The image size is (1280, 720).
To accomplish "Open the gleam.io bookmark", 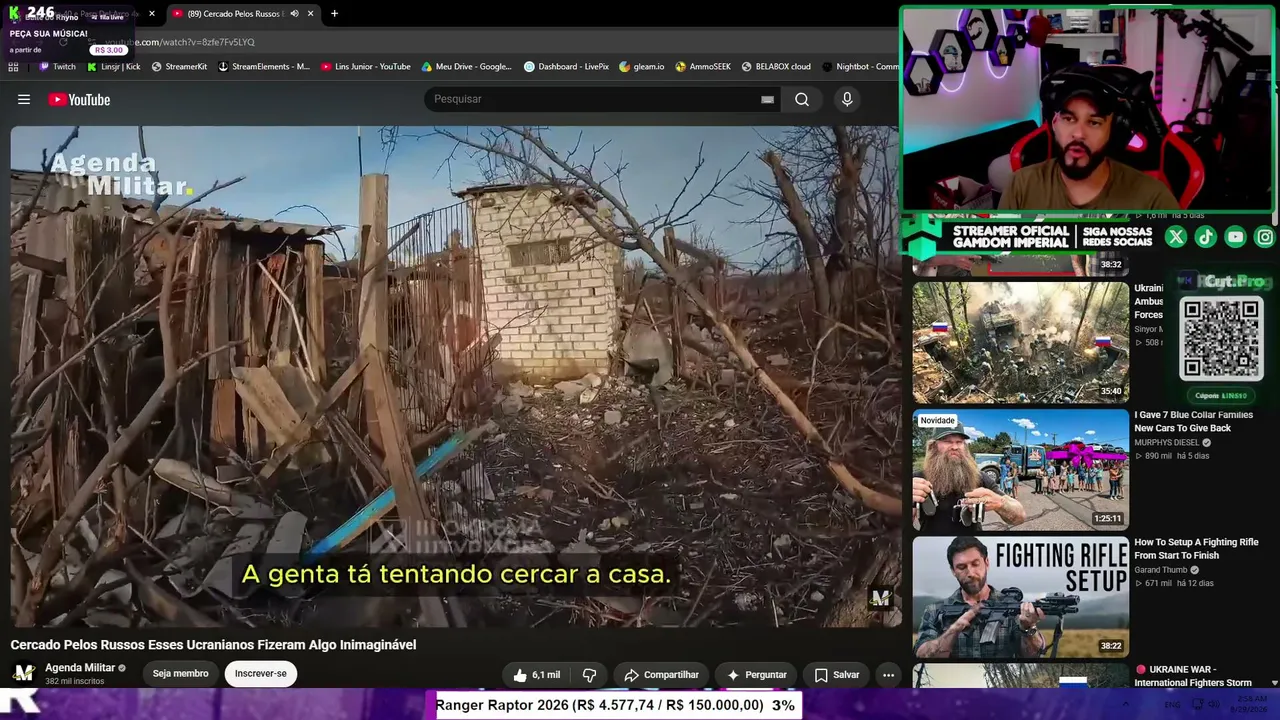I will coord(641,67).
